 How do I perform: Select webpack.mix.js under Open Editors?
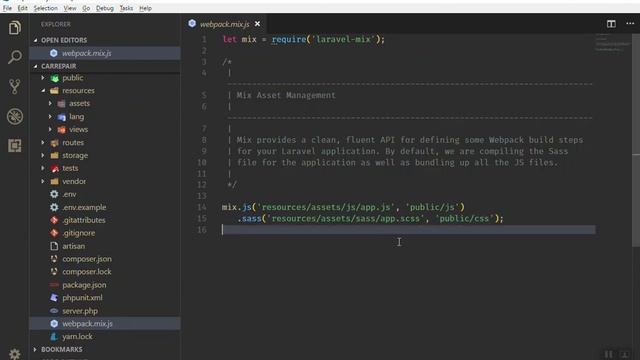(105, 53)
